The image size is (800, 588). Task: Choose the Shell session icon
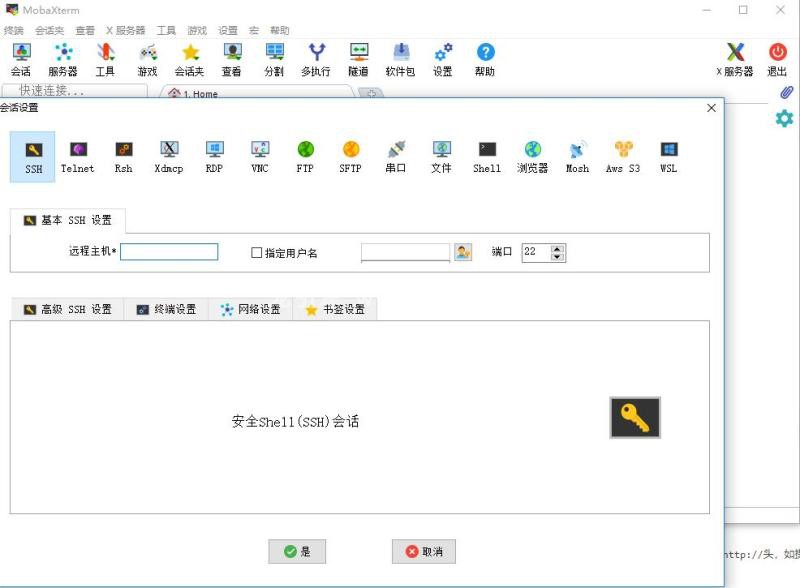487,157
